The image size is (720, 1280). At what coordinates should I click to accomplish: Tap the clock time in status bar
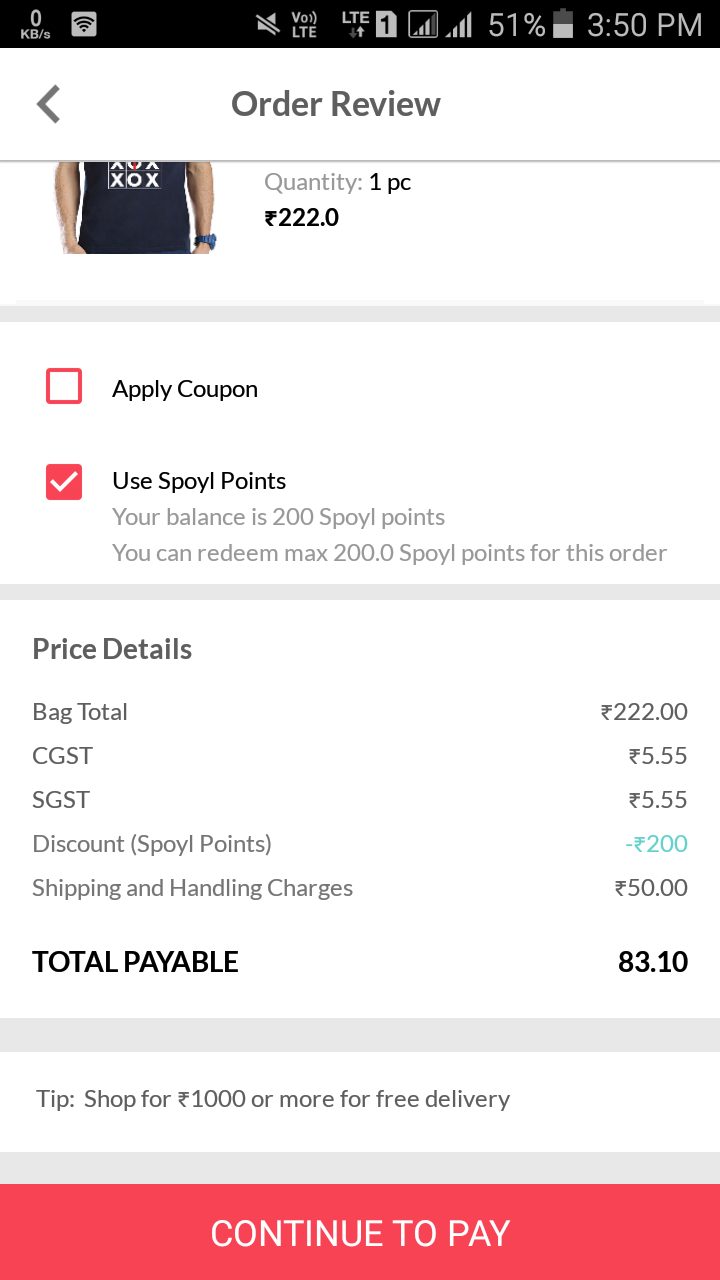pos(645,24)
